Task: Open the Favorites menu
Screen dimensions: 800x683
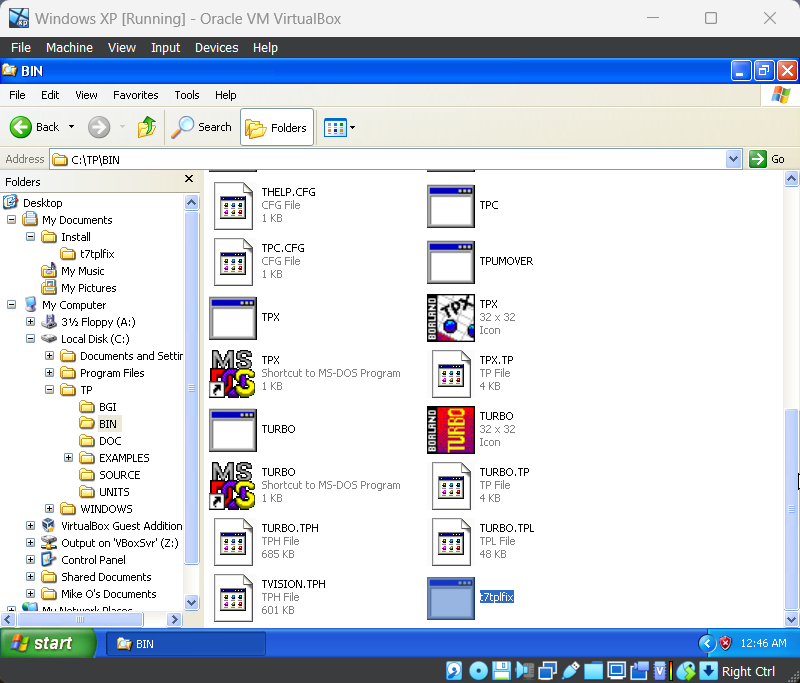Action: (136, 95)
